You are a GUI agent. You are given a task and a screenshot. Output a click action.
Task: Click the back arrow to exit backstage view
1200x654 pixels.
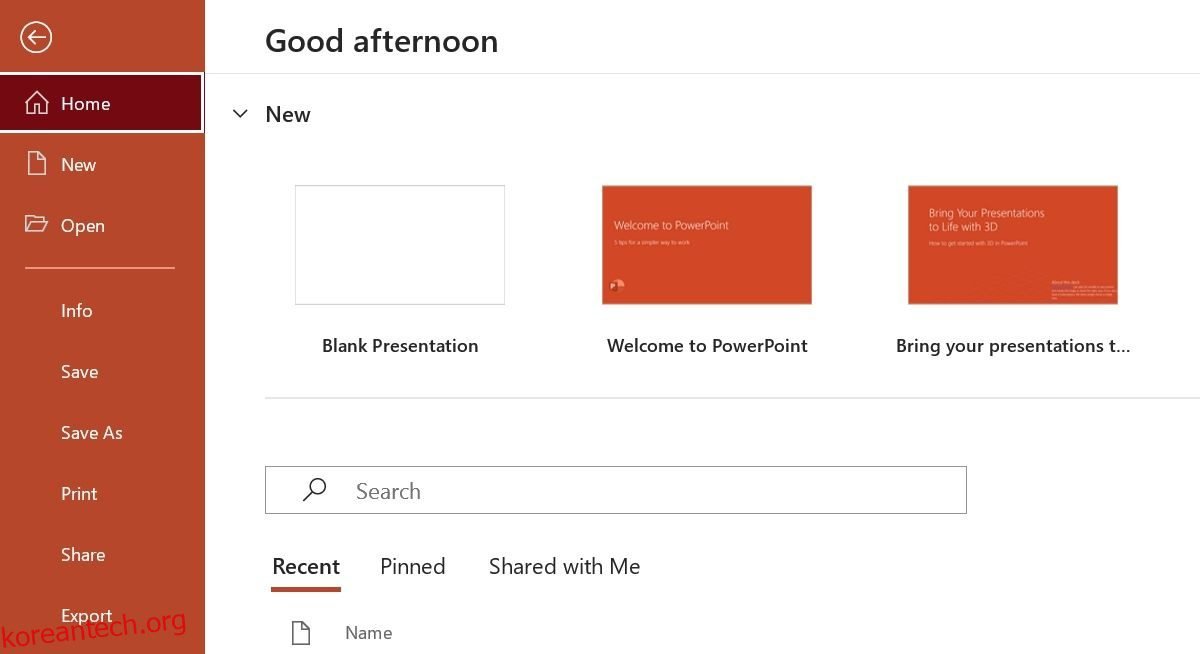pos(35,37)
